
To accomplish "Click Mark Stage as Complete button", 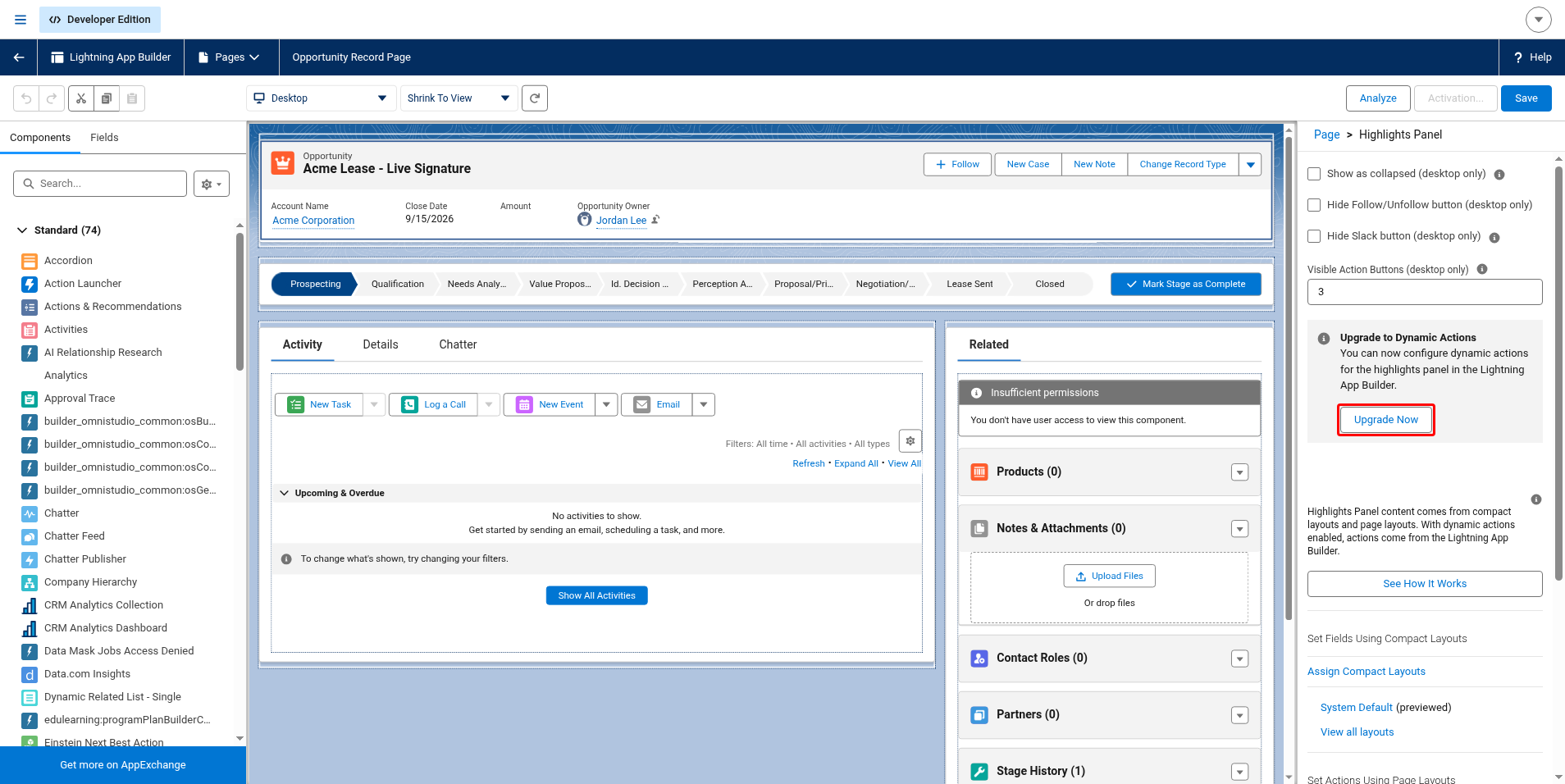I will [1186, 284].
